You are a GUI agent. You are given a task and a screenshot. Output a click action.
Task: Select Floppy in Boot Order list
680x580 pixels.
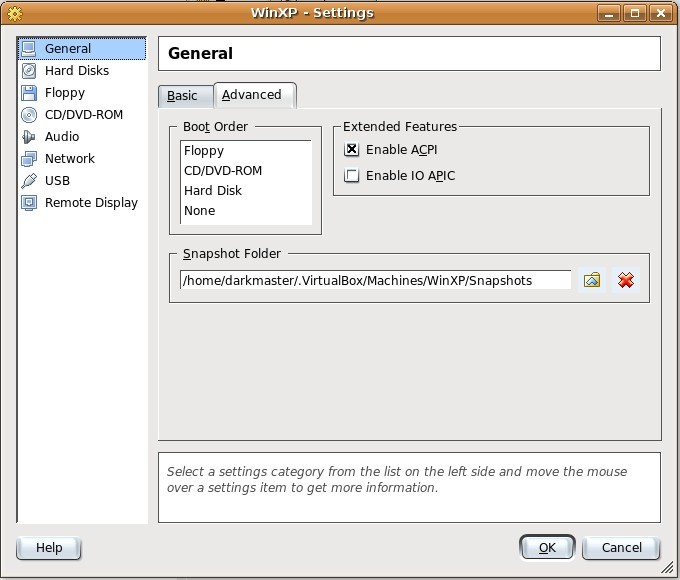click(x=246, y=151)
